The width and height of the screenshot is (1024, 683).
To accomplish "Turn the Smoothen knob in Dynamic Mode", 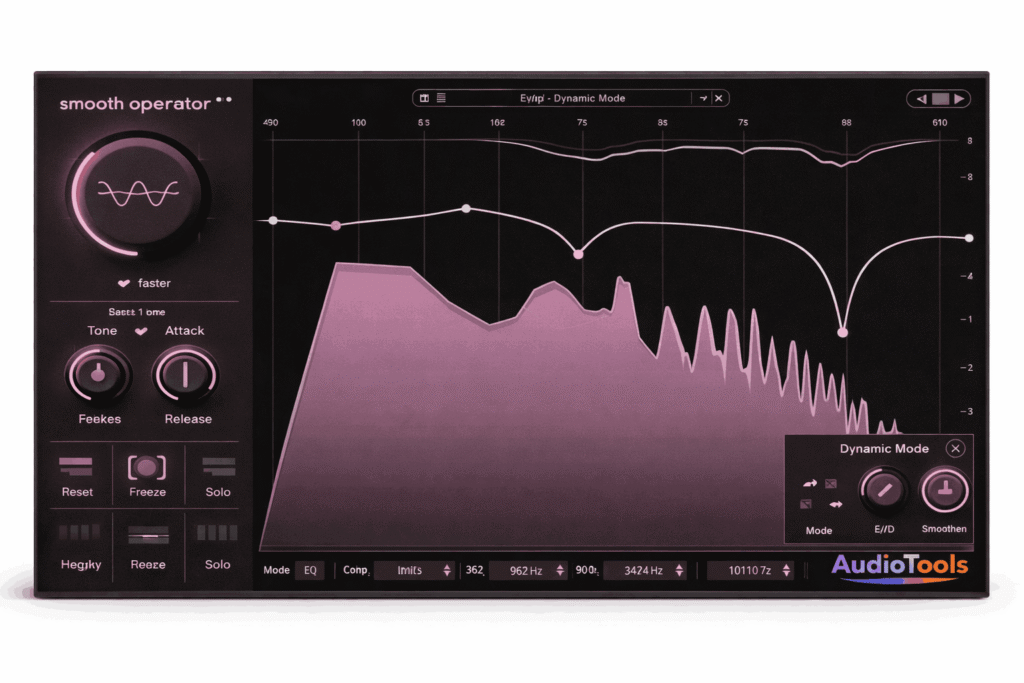I will click(944, 490).
